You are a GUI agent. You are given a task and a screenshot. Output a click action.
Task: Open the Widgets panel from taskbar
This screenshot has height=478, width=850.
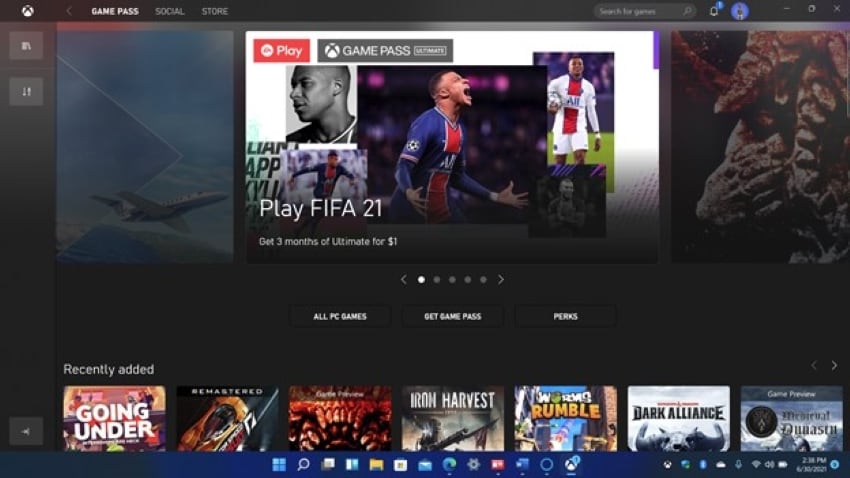coord(352,464)
